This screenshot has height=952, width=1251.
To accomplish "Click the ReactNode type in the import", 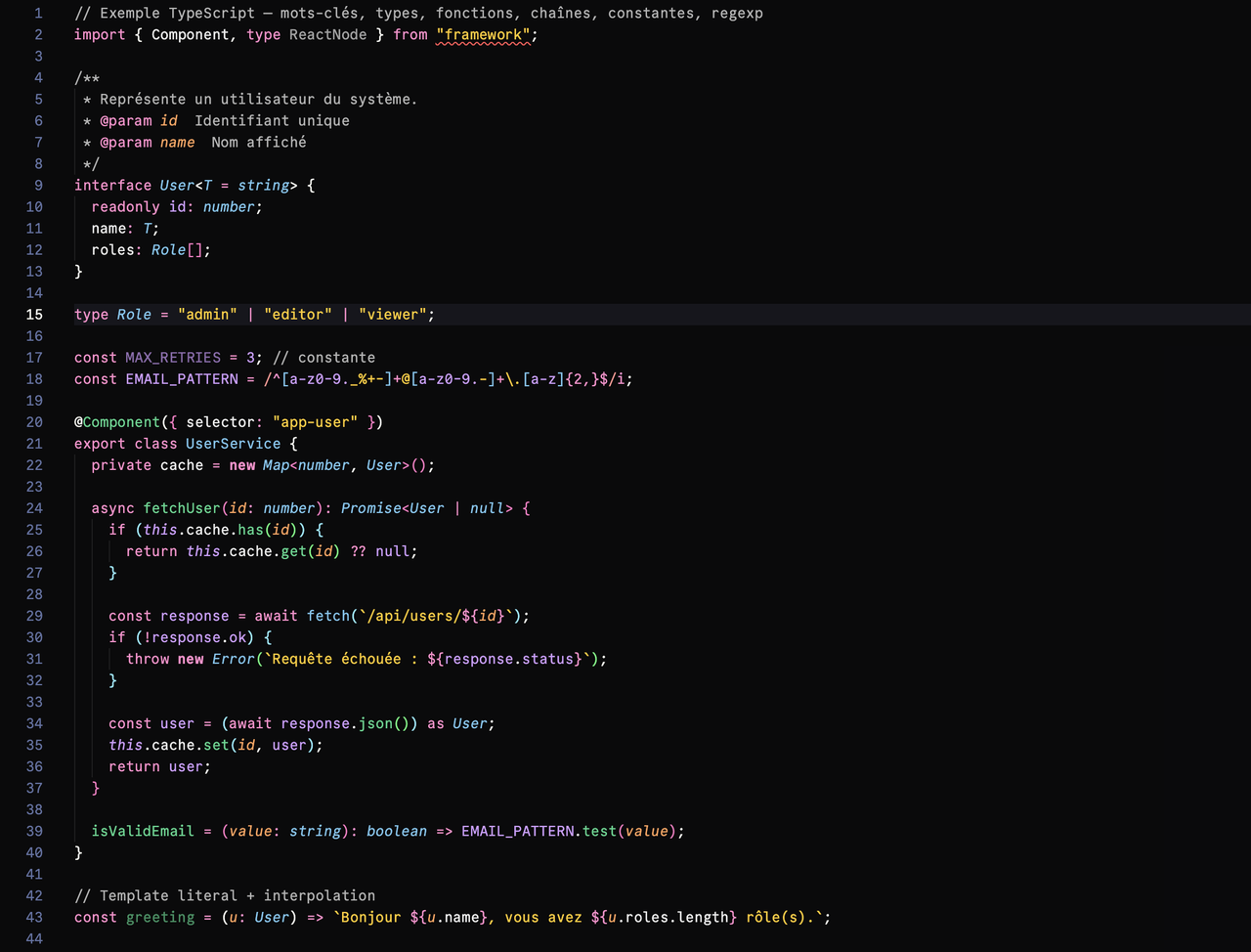I will point(328,34).
